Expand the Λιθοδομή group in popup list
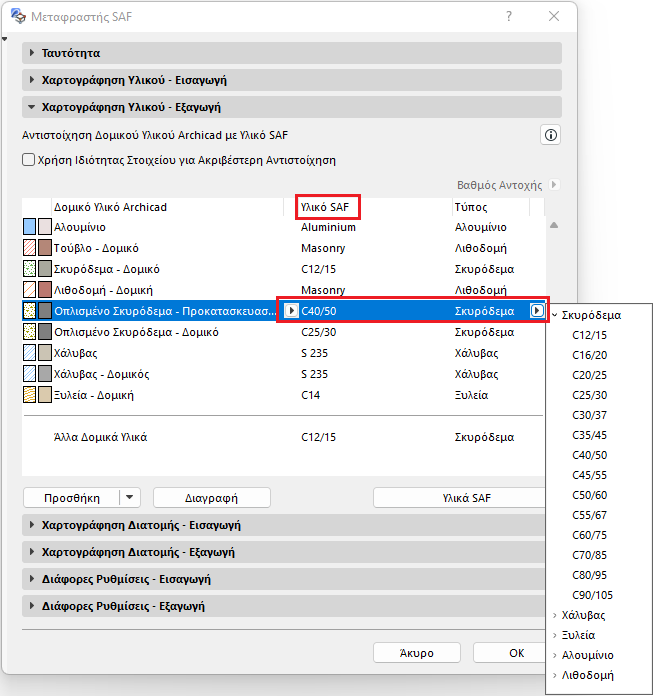The height and width of the screenshot is (696, 655). click(x=555, y=675)
